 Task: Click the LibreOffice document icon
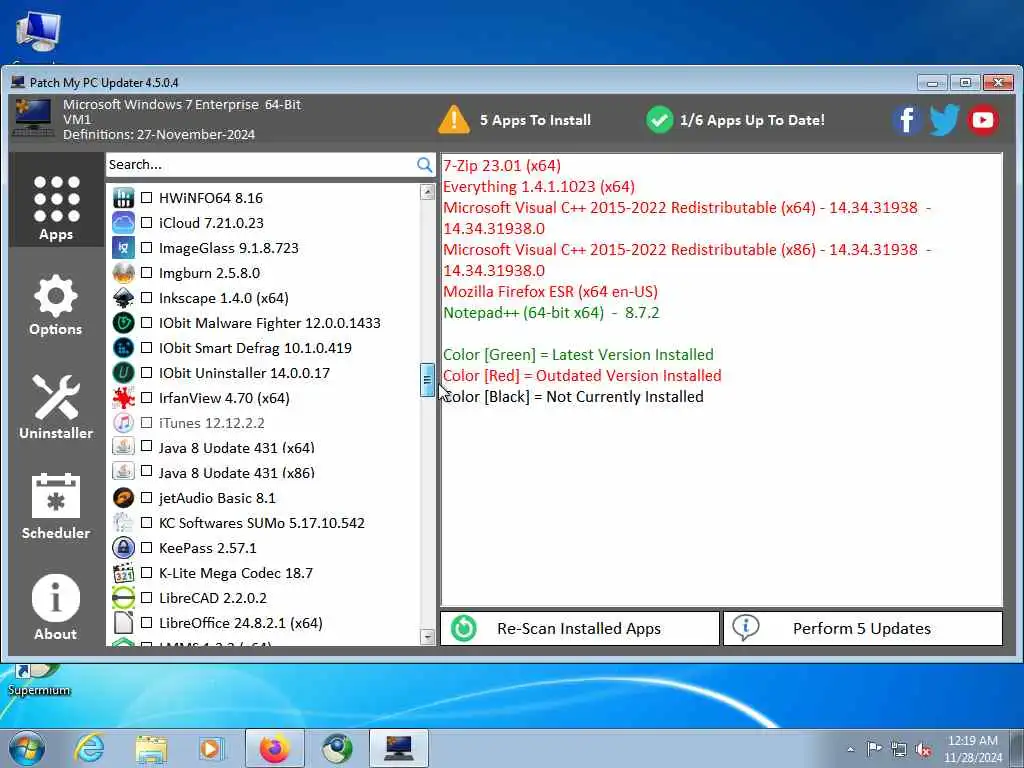click(x=123, y=622)
